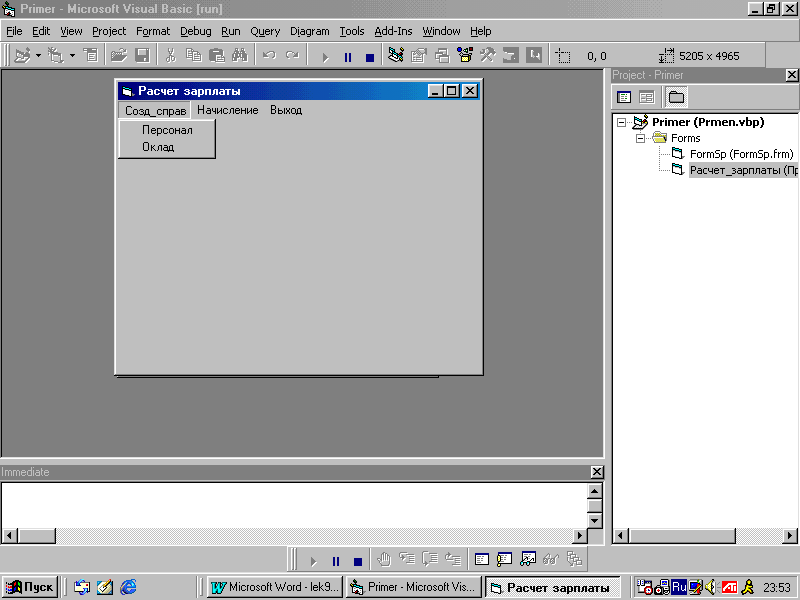Click End on the bottom Debug toolbar
Screen dimensions: 800x600
pyautogui.click(x=358, y=561)
